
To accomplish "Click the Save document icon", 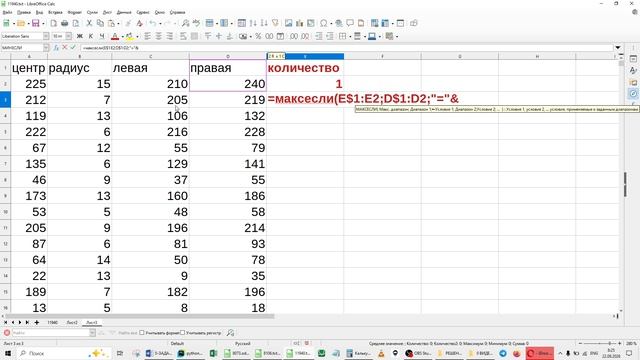I will pyautogui.click(x=36, y=23).
